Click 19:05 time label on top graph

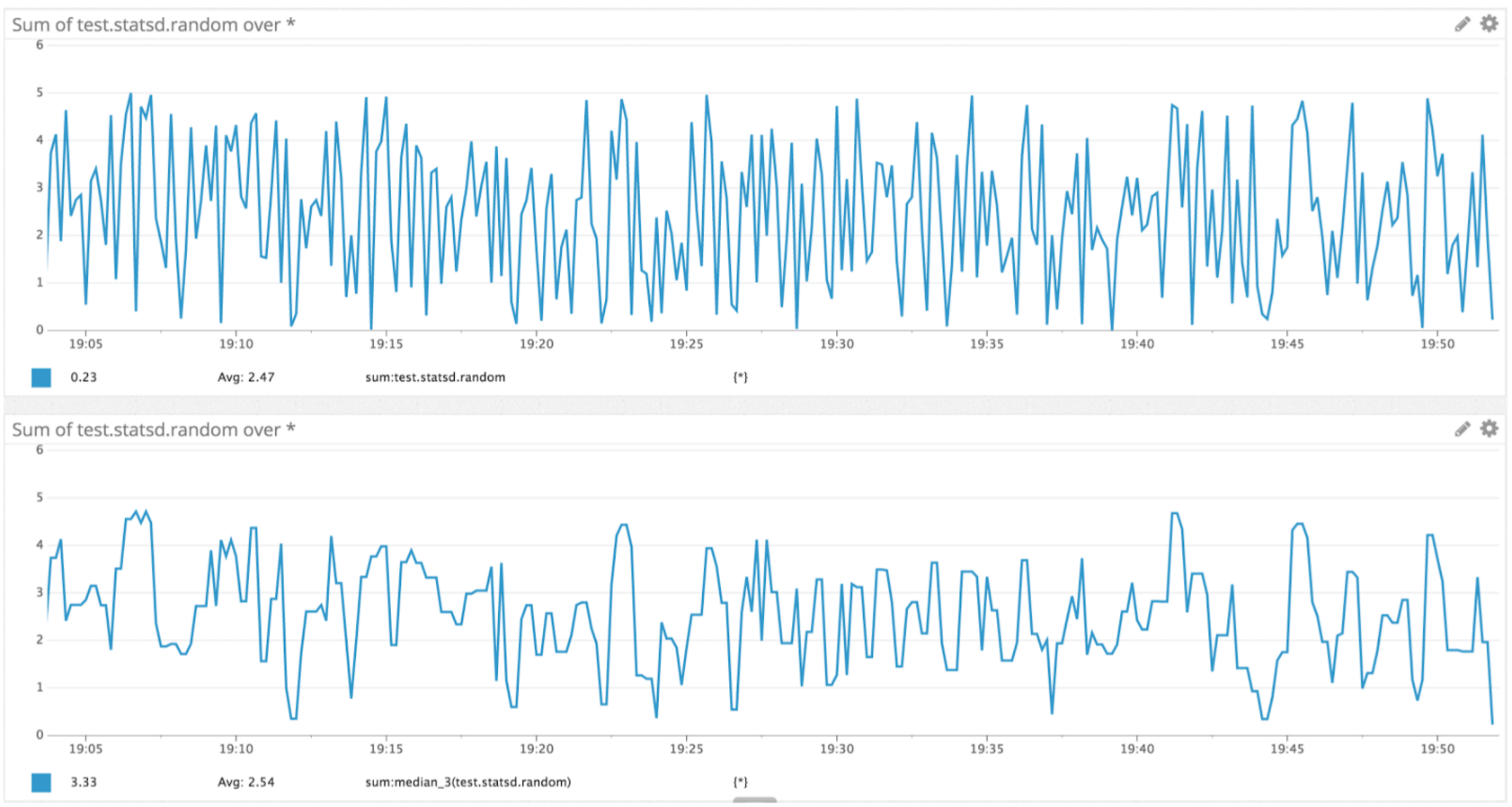(x=86, y=344)
